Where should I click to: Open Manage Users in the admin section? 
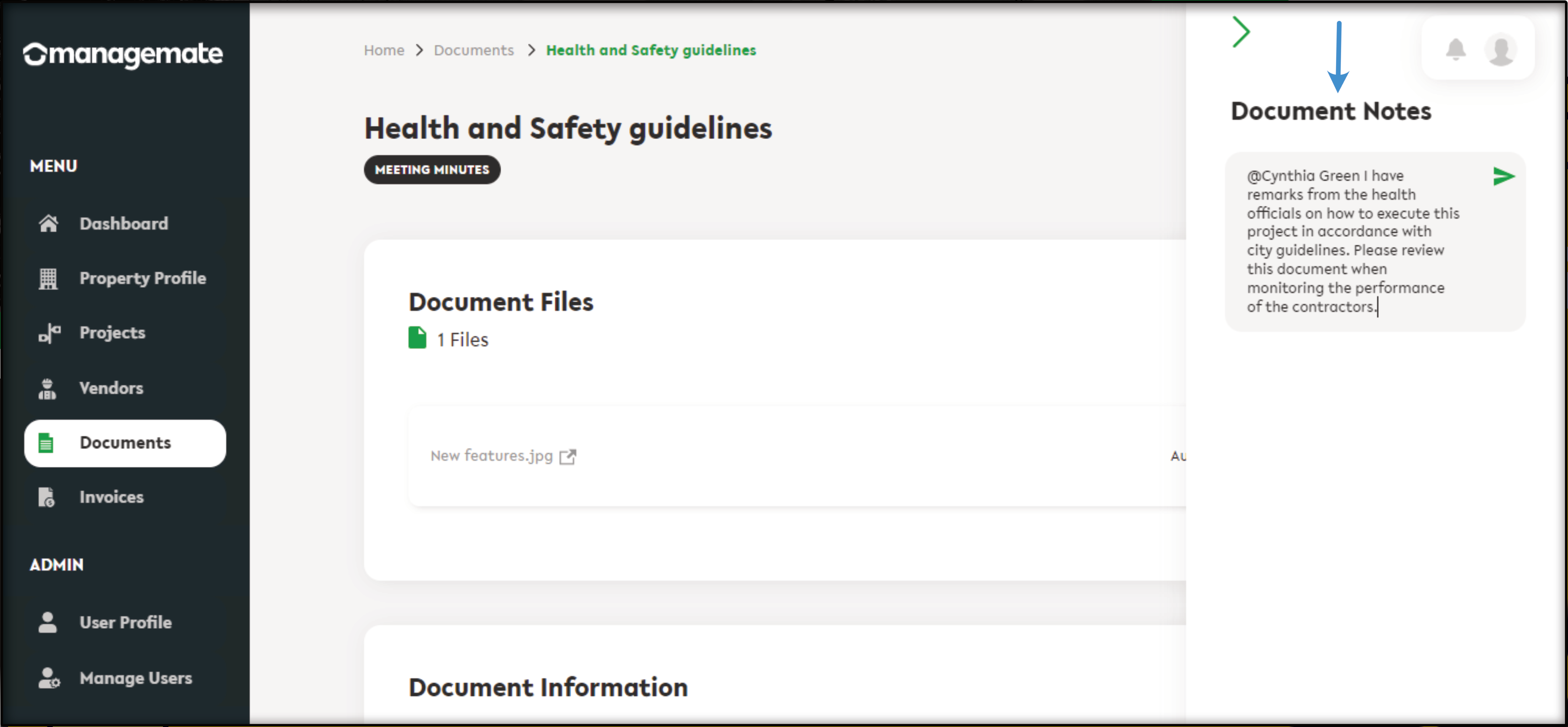coord(135,678)
